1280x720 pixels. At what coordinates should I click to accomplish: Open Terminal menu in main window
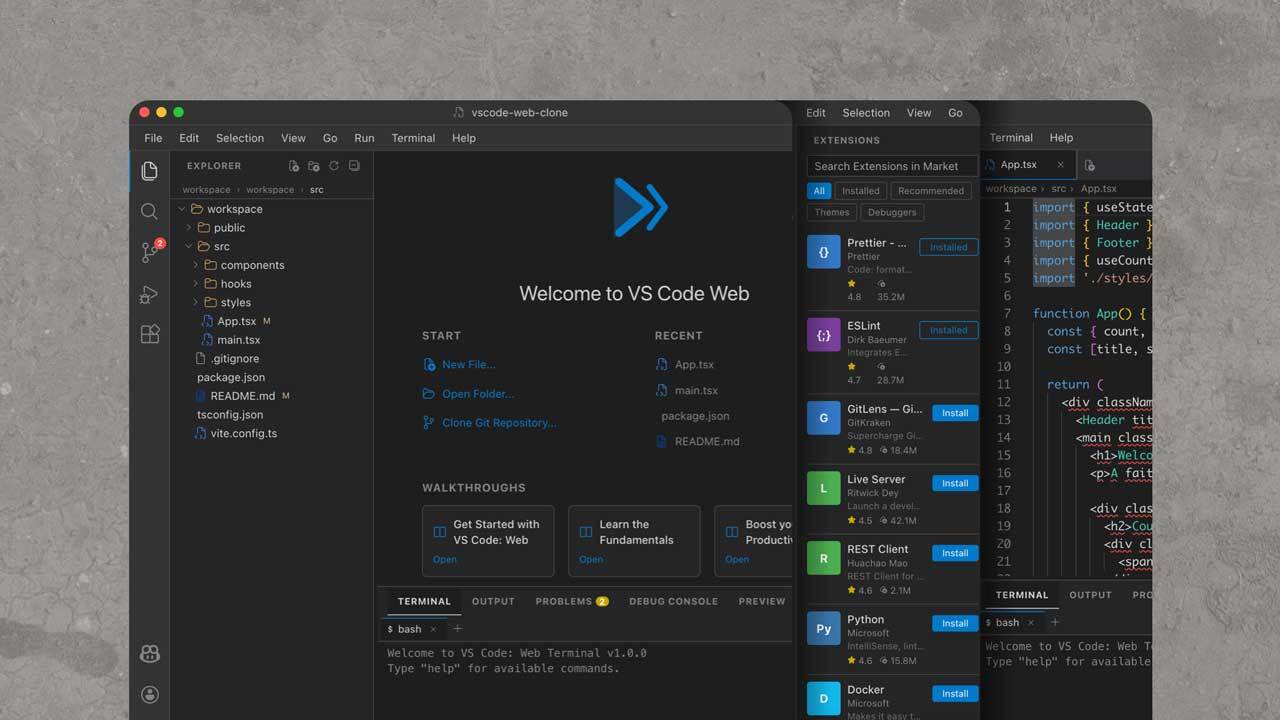point(413,138)
